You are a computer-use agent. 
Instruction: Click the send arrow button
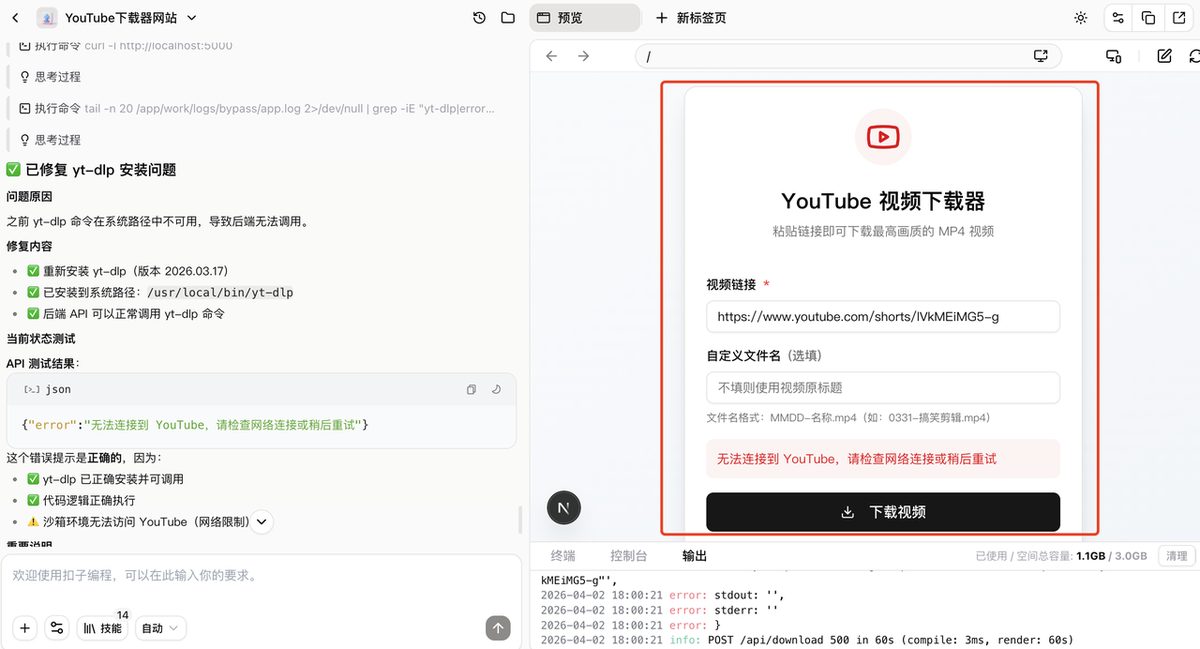coord(498,628)
